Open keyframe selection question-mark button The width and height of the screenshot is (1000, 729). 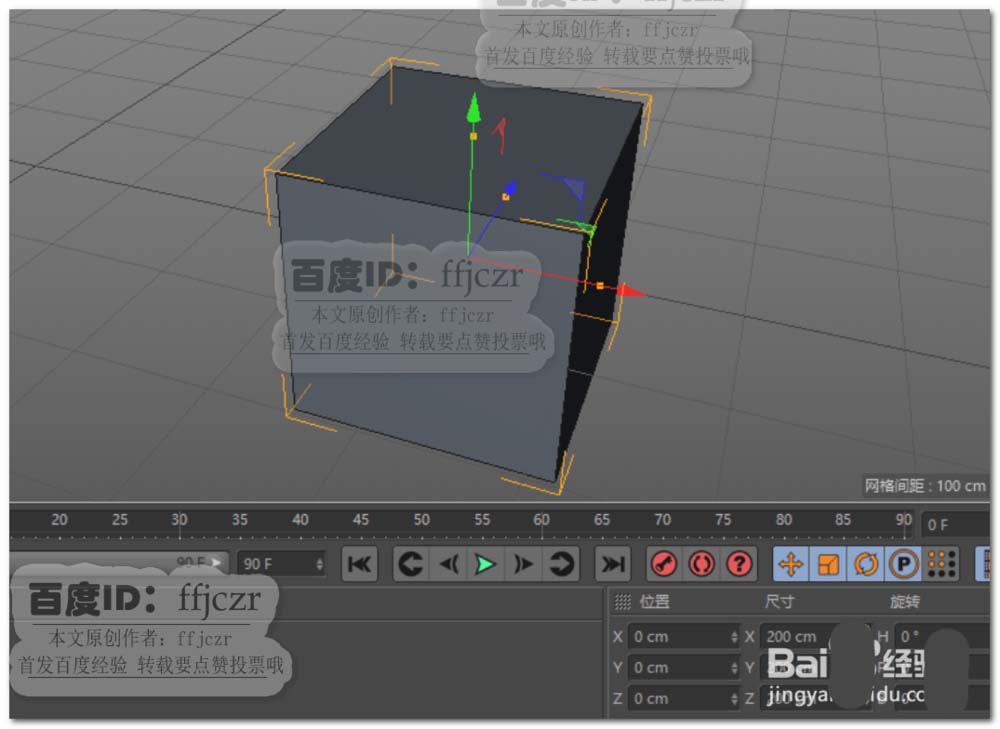739,564
